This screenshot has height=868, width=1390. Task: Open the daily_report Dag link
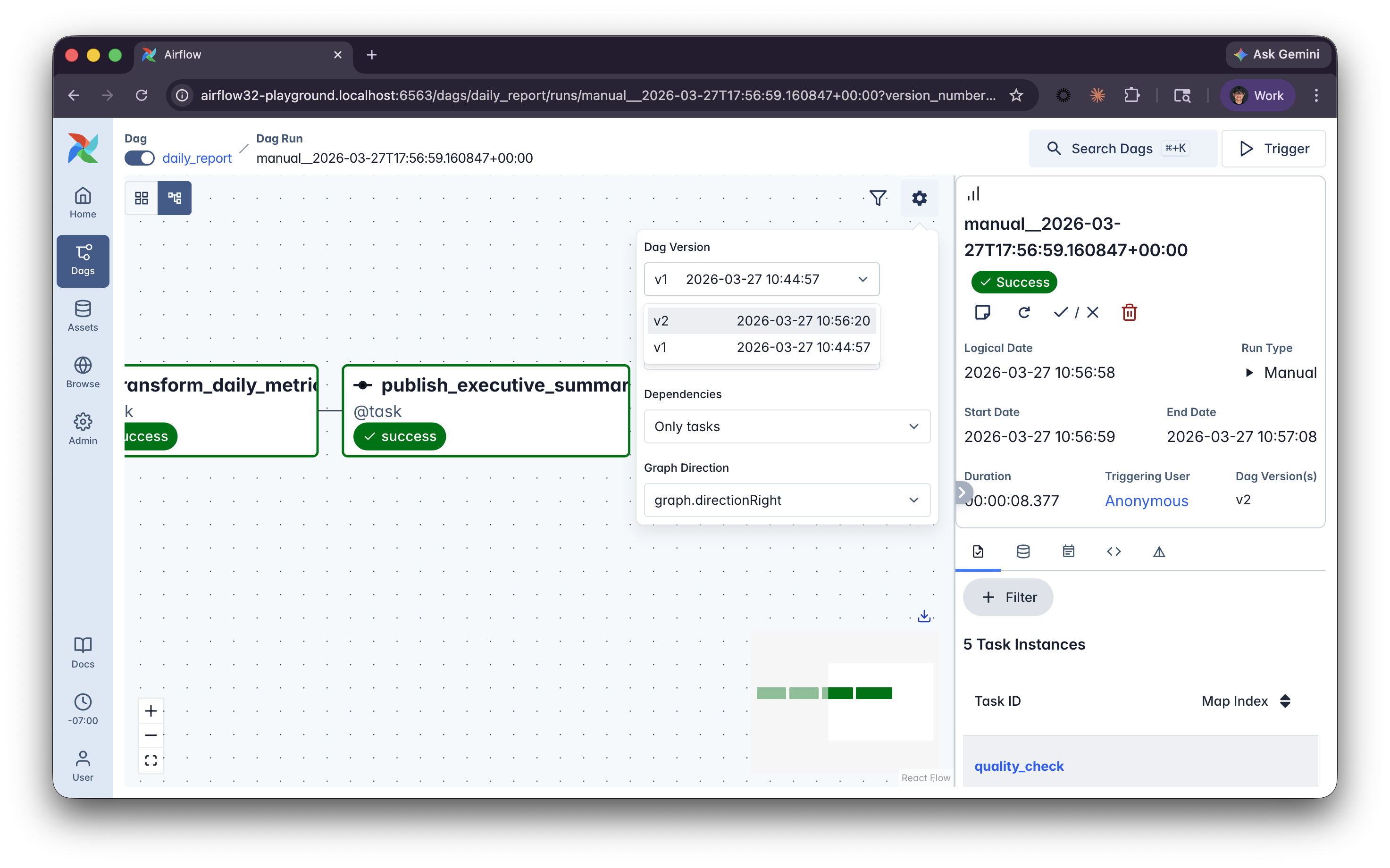[197, 158]
